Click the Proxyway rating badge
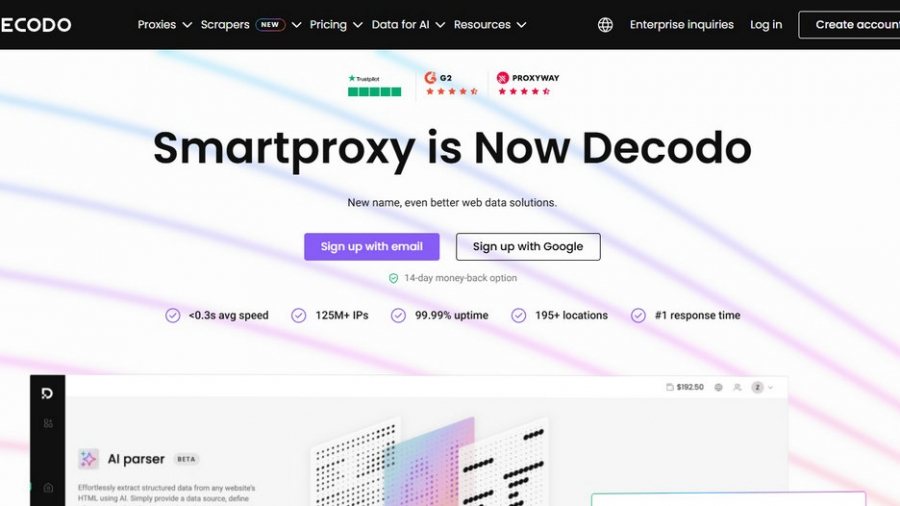 click(x=527, y=84)
